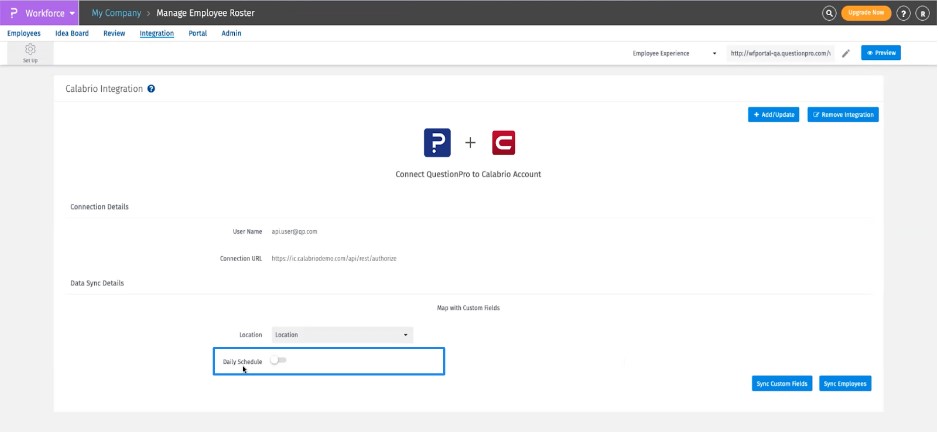
Task: Open the Location mapping dropdown
Action: point(341,335)
